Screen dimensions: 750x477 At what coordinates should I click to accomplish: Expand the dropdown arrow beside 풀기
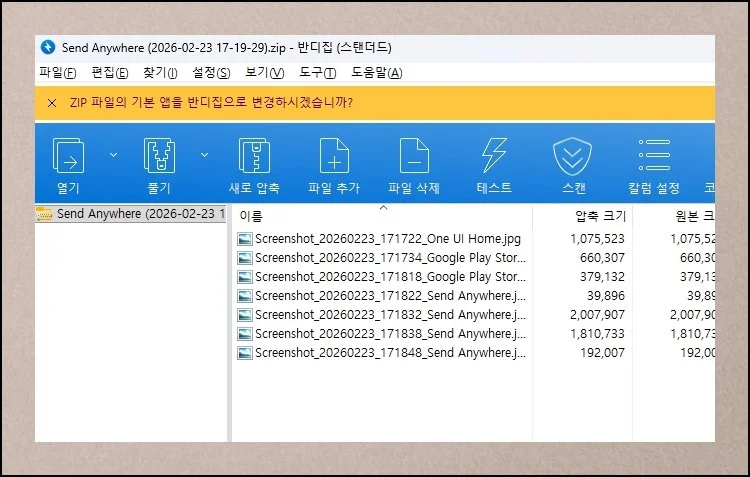(x=204, y=155)
